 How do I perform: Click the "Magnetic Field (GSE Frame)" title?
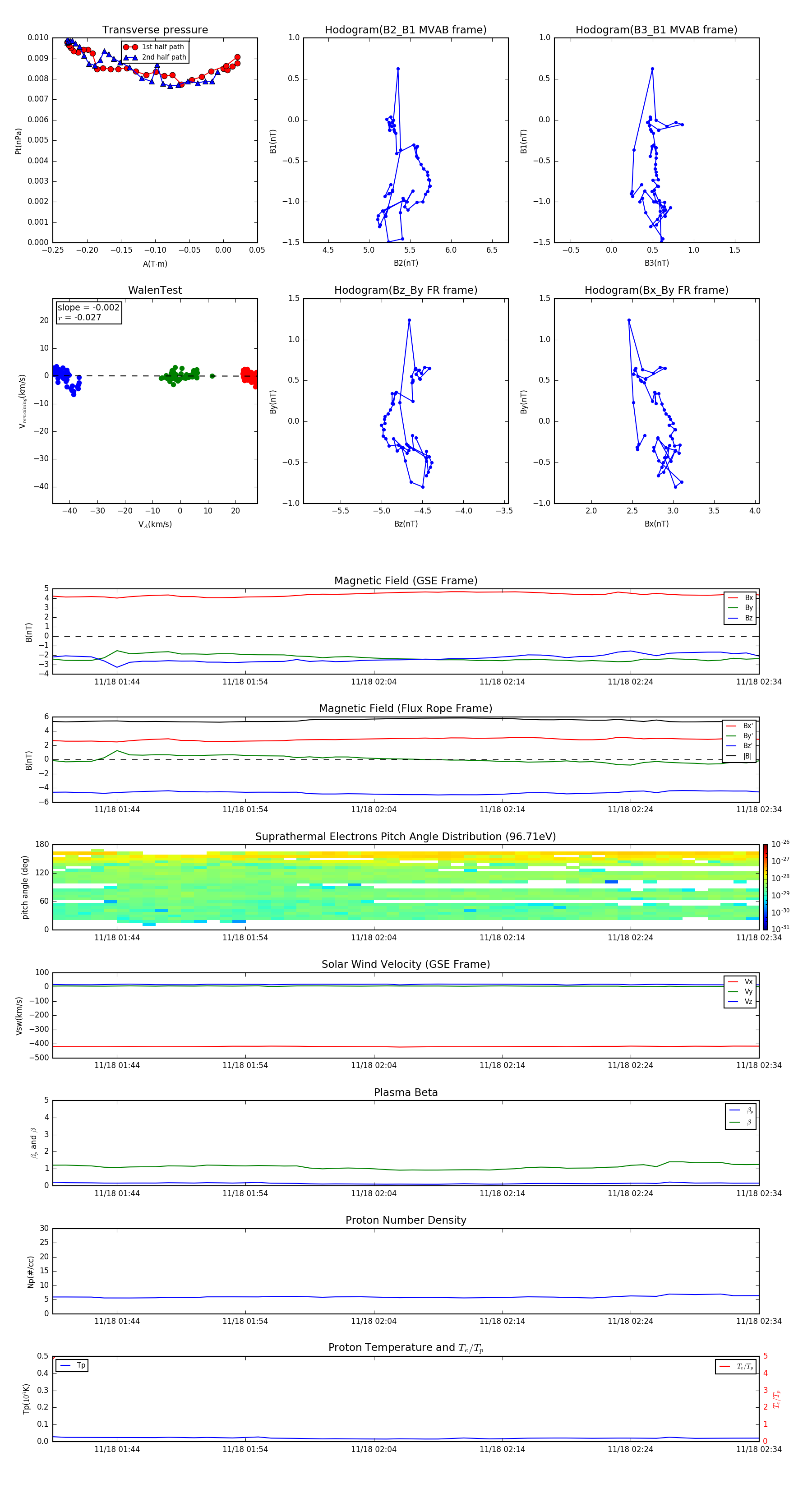coord(406,581)
